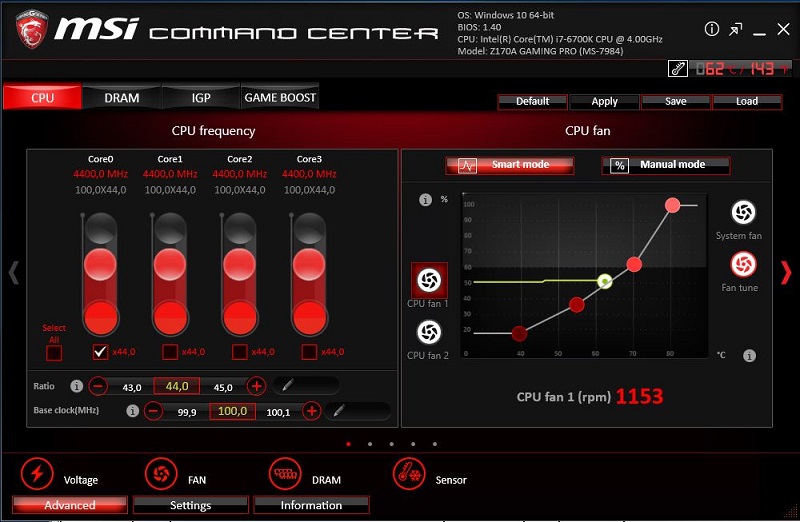Go to next page with right arrow
The image size is (800, 522).
click(x=786, y=272)
